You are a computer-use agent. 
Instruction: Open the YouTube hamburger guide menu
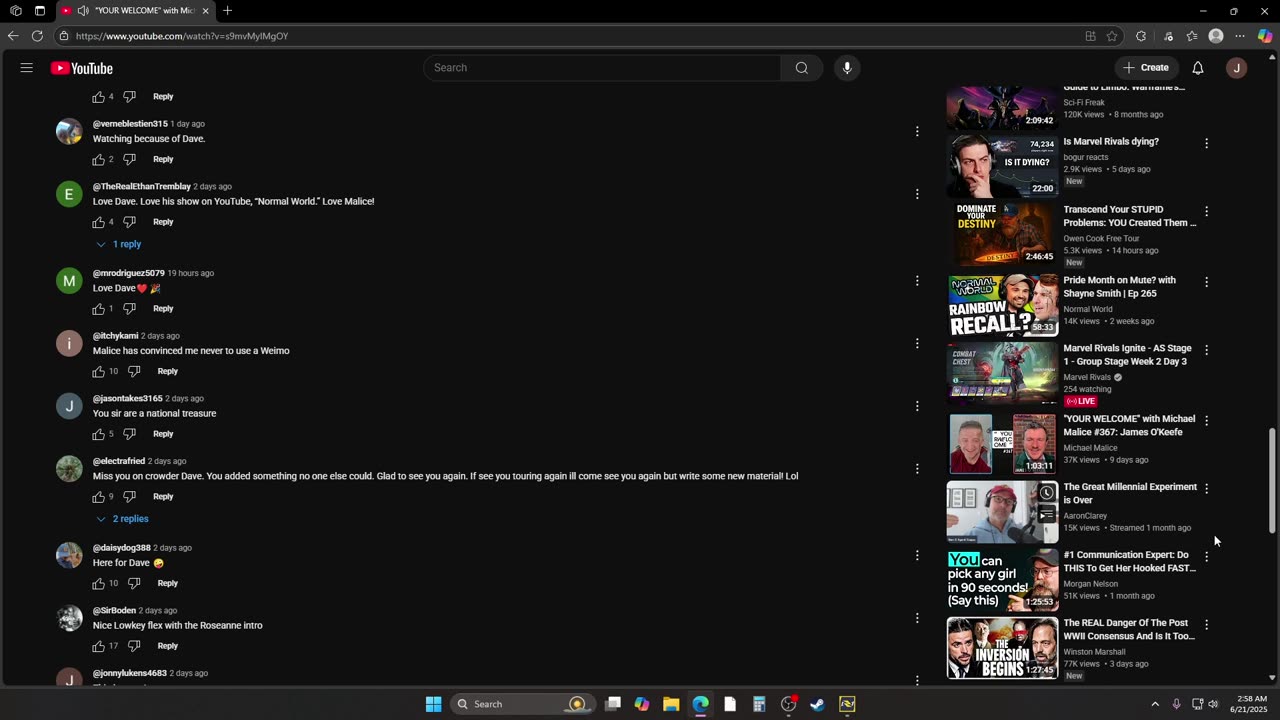click(x=27, y=68)
